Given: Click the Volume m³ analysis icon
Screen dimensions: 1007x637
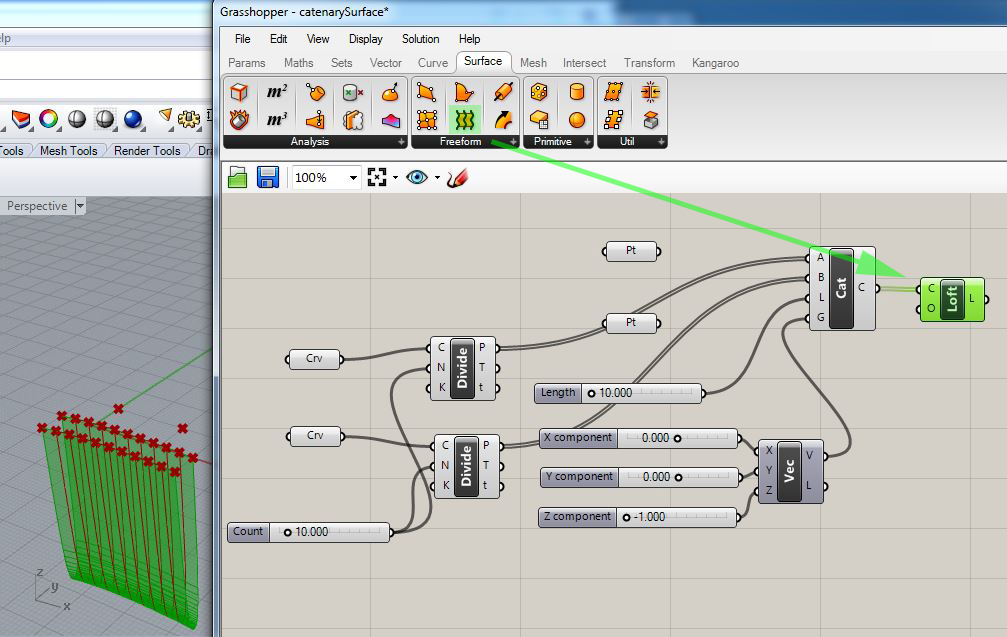Looking at the screenshot, I should [x=277, y=119].
